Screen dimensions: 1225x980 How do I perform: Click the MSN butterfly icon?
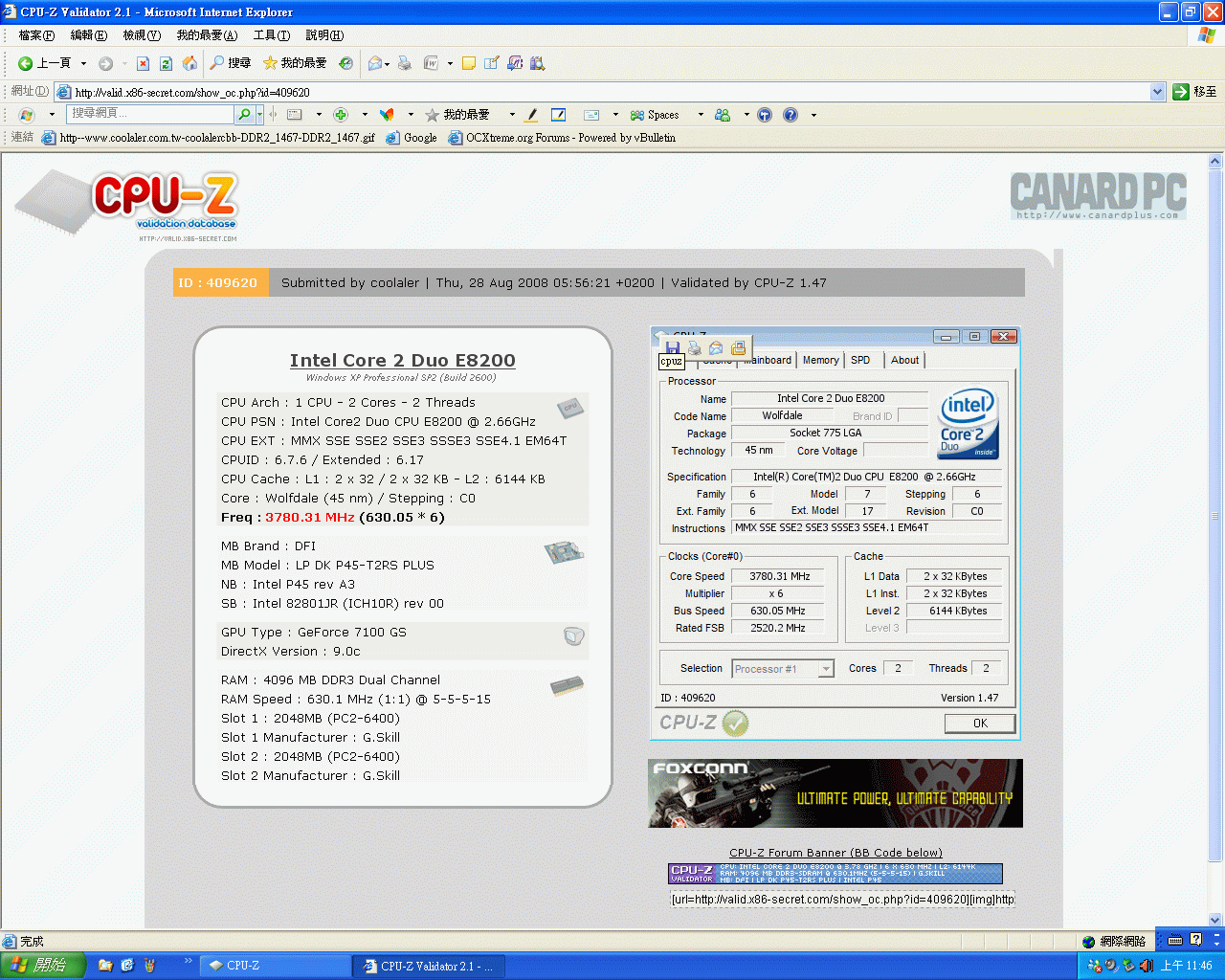coord(387,115)
